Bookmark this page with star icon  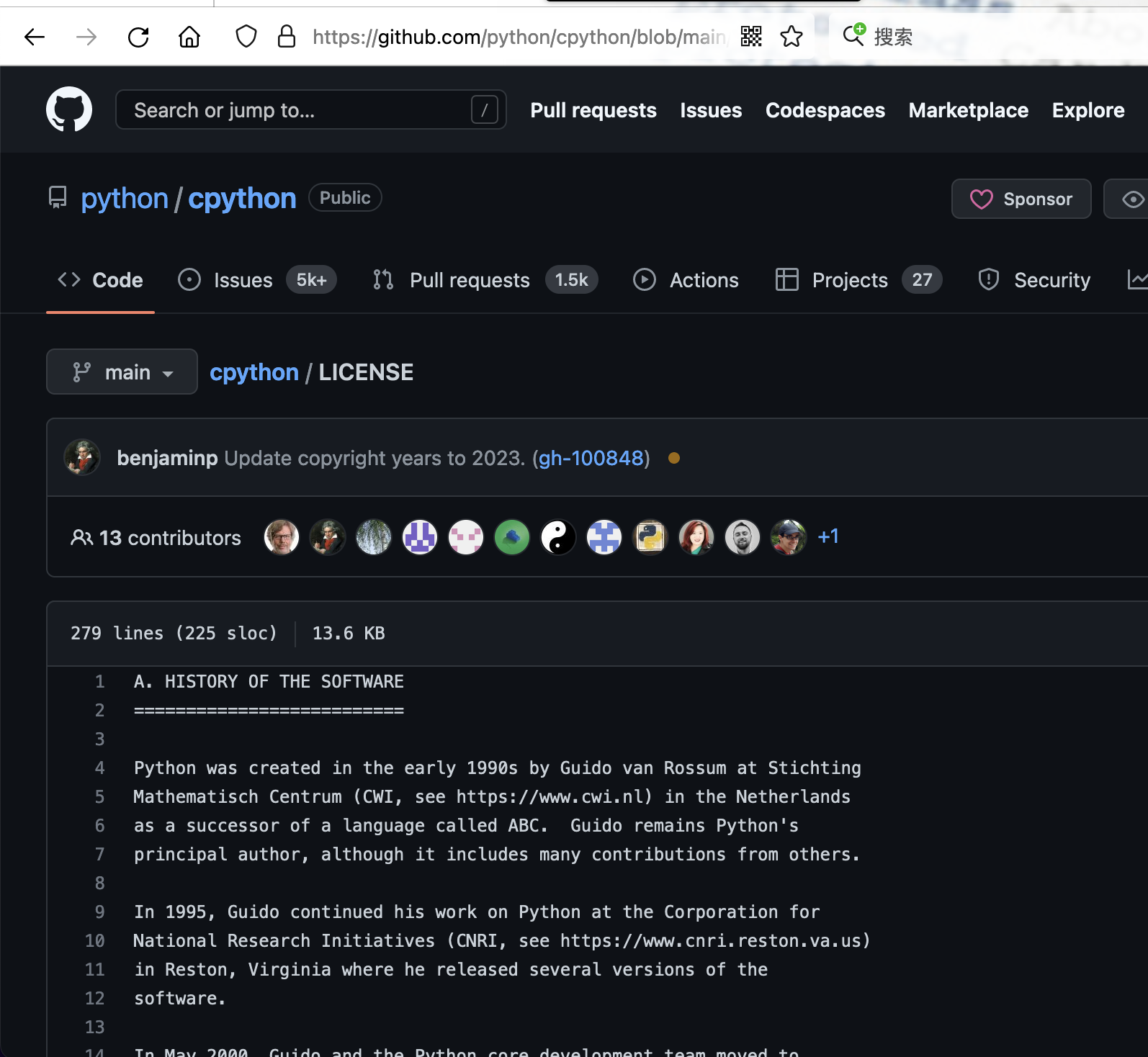[x=792, y=36]
